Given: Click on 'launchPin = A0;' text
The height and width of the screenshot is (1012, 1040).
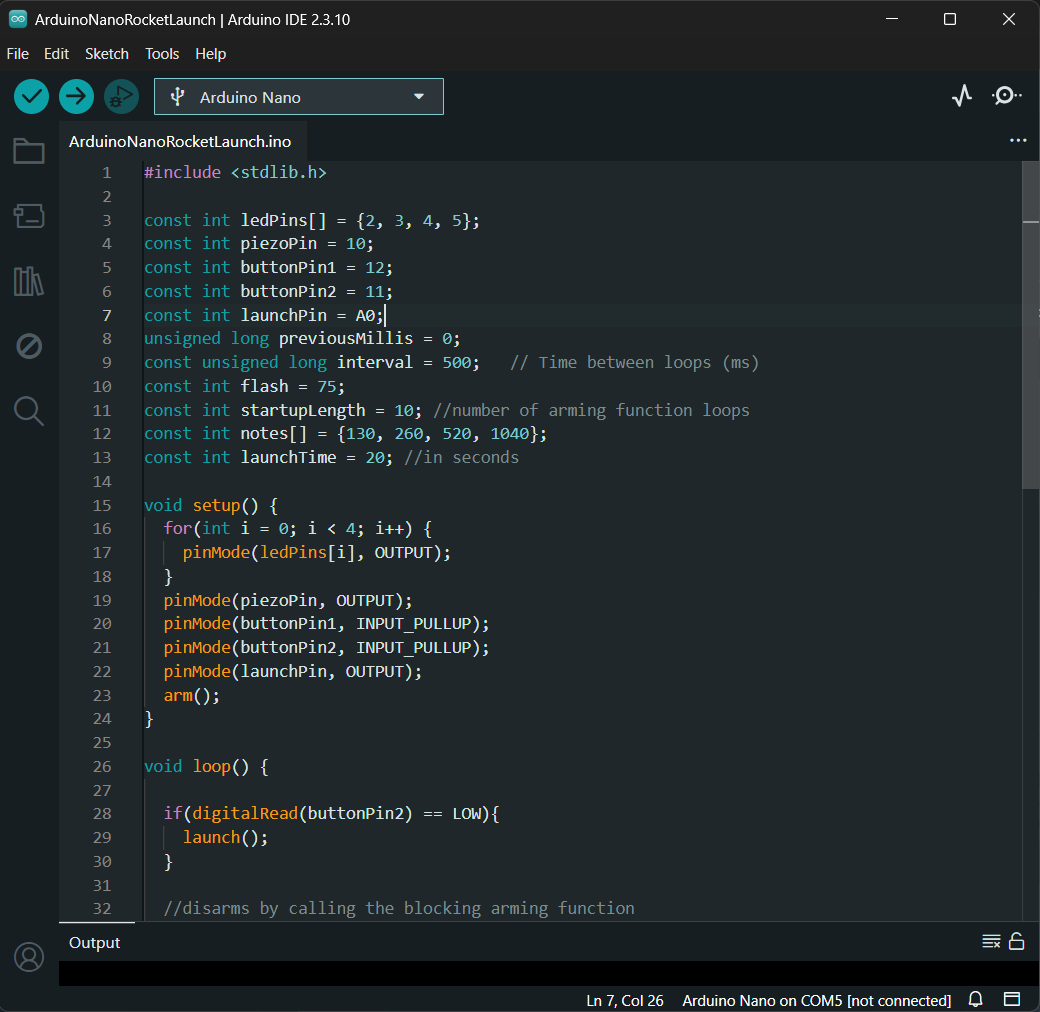Looking at the screenshot, I should click(312, 316).
